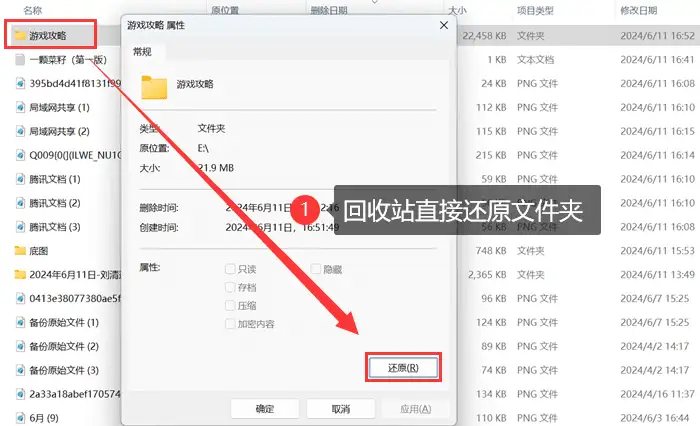Close the 游戏攻略 属性 dialog
Screen dimensions: 700x426
click(444, 25)
